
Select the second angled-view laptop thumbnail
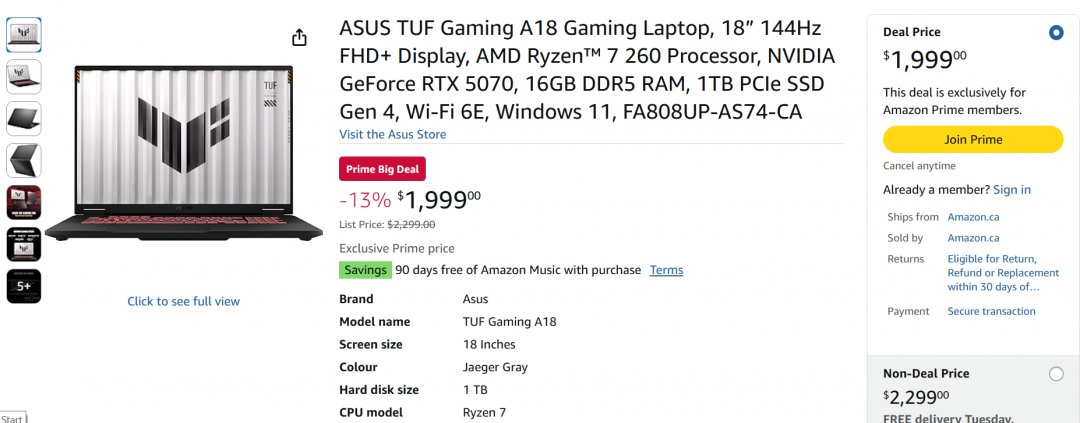24,77
